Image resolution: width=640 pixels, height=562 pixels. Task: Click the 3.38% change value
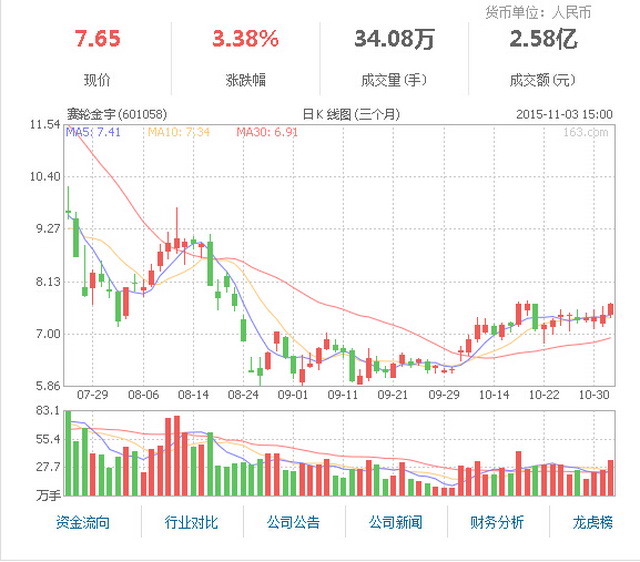246,39
